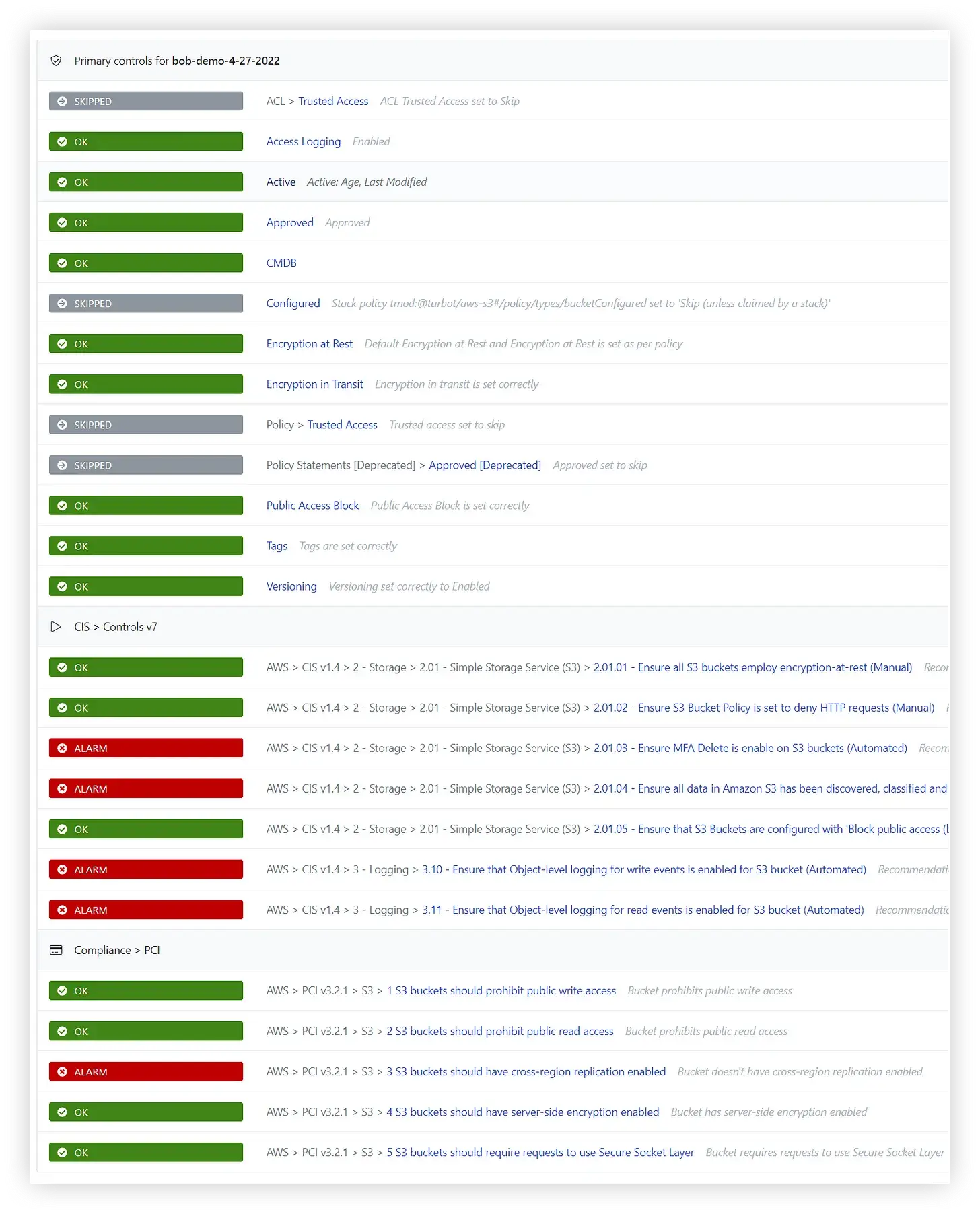Click the CIS > Controls v7 section heading

tap(116, 627)
